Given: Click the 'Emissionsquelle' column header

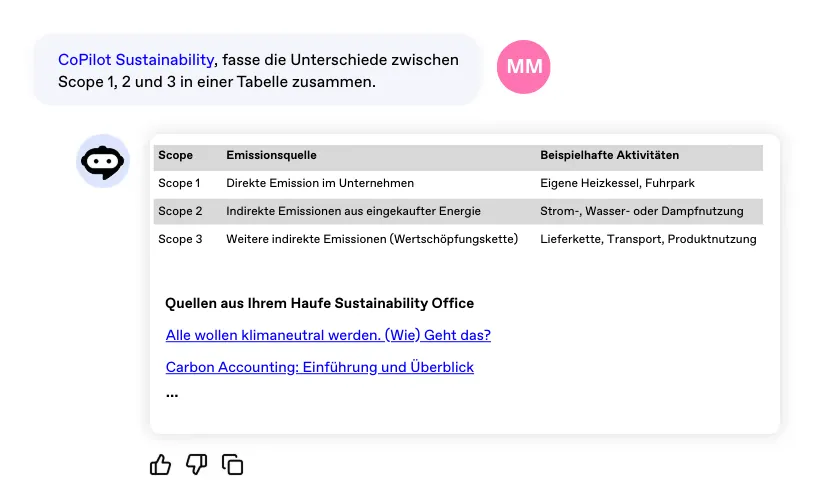Looking at the screenshot, I should [x=272, y=156].
